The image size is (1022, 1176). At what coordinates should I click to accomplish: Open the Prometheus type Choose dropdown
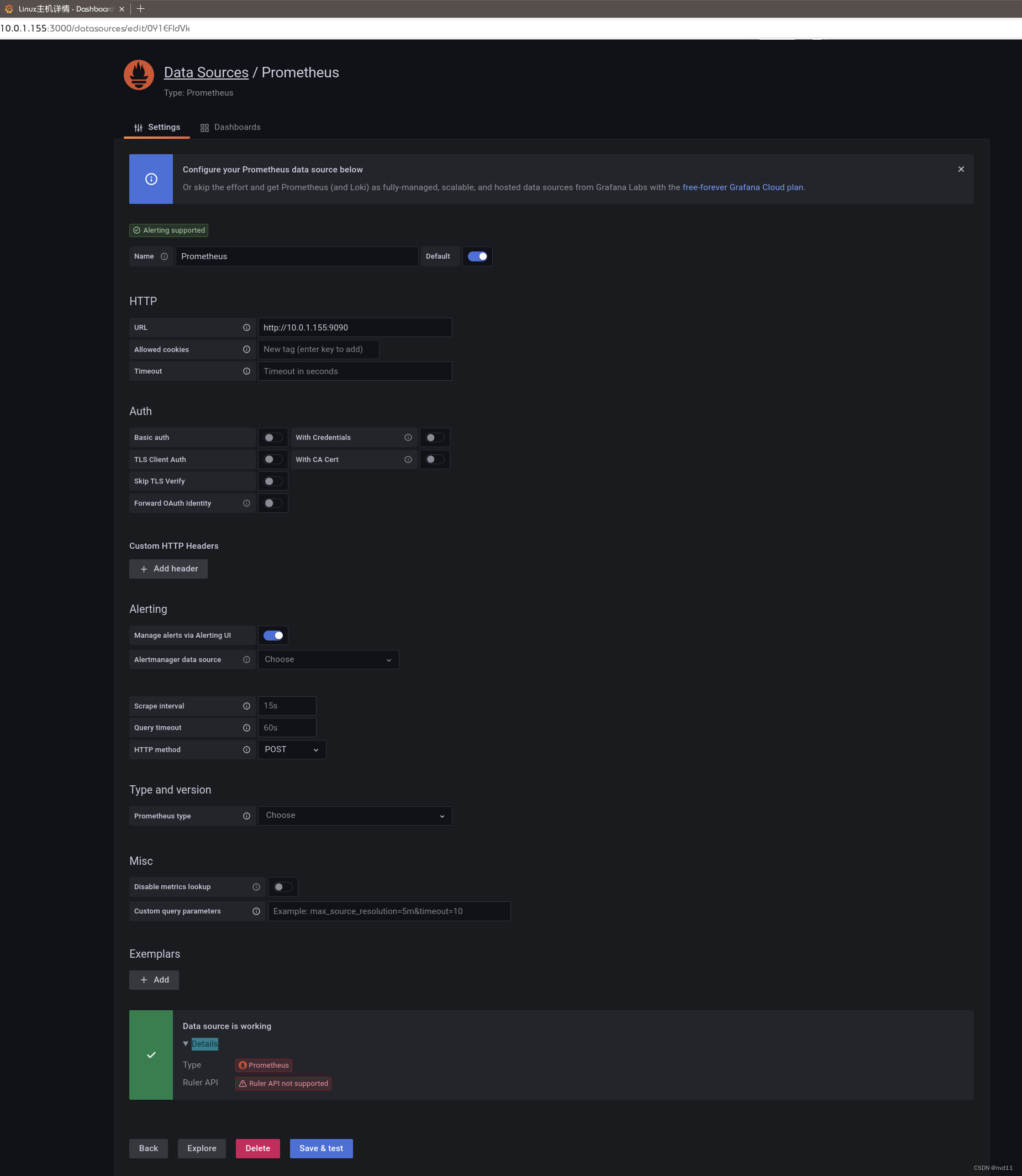pos(355,816)
